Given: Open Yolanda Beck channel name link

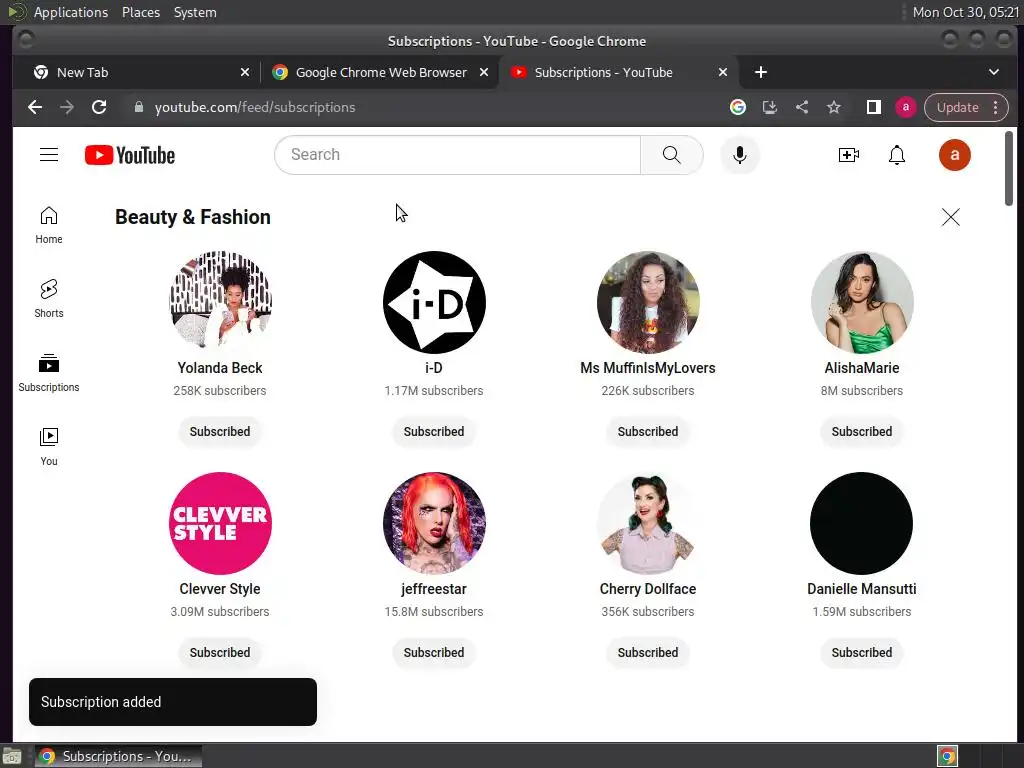Looking at the screenshot, I should [220, 368].
